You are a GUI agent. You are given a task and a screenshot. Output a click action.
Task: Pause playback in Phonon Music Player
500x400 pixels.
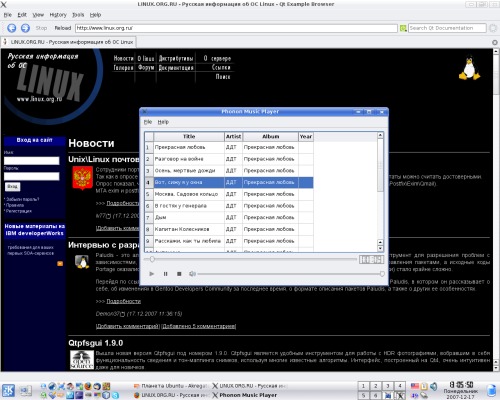click(165, 274)
